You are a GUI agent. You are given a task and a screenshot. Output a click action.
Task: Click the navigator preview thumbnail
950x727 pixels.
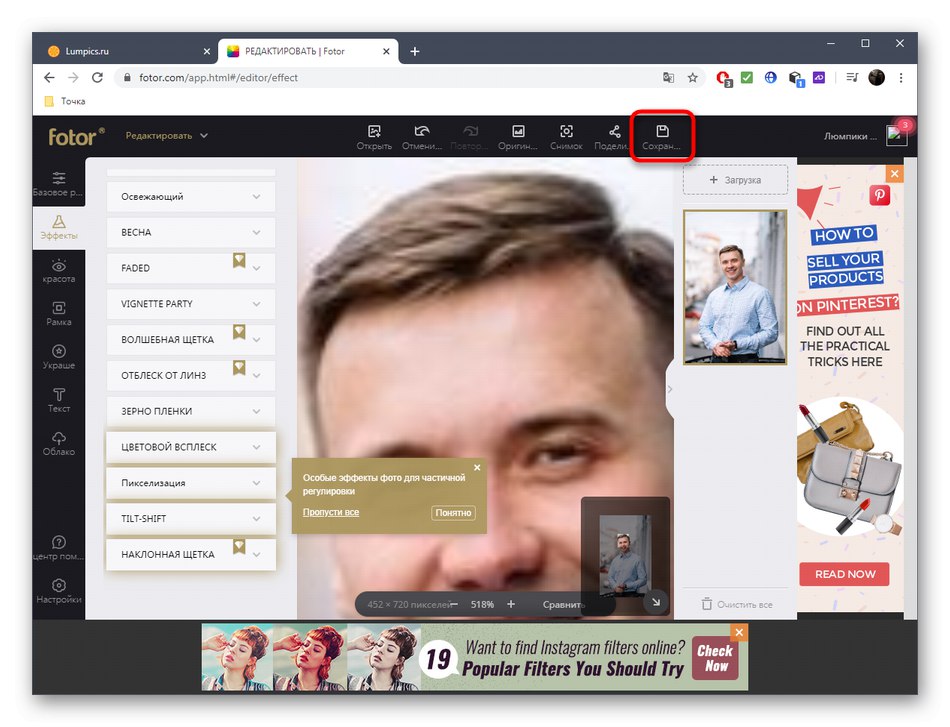pos(626,556)
